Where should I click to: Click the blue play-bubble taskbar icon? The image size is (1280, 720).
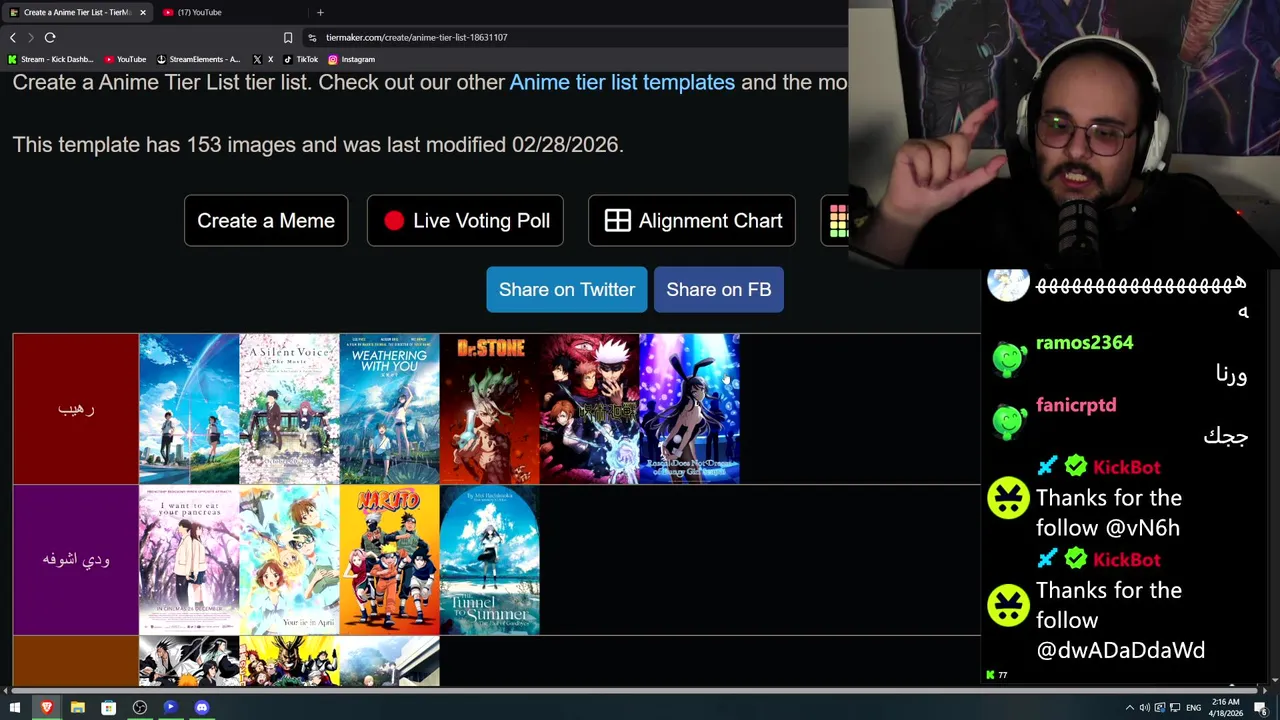tap(171, 707)
